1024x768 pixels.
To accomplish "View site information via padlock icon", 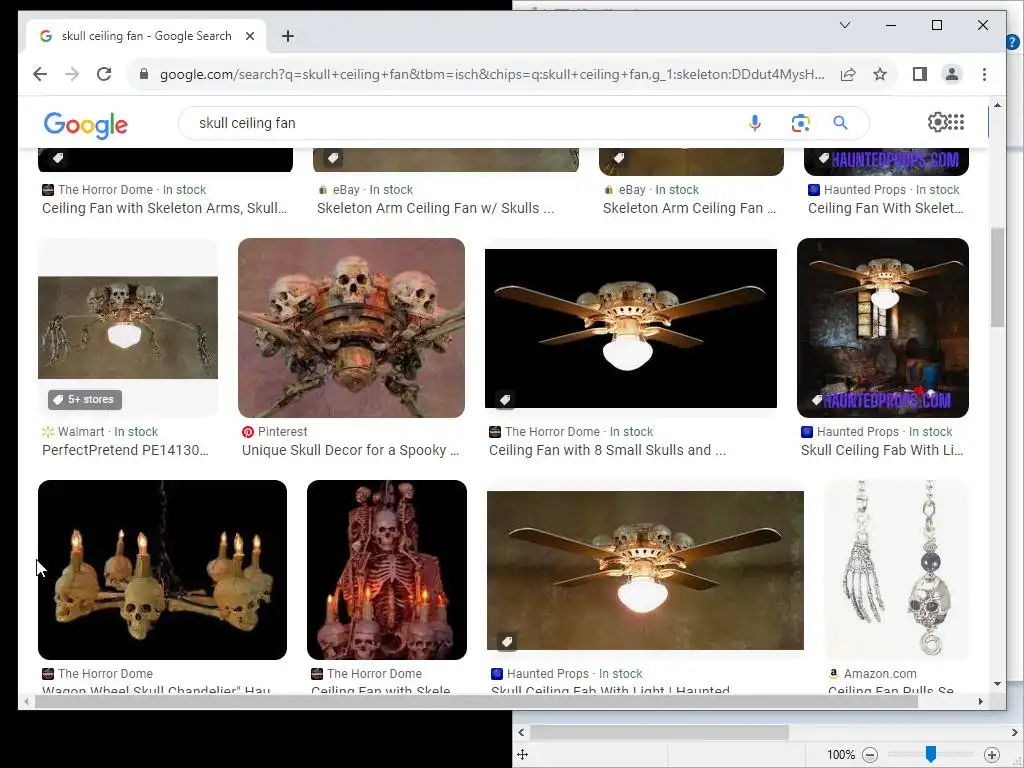I will pyautogui.click(x=144, y=74).
